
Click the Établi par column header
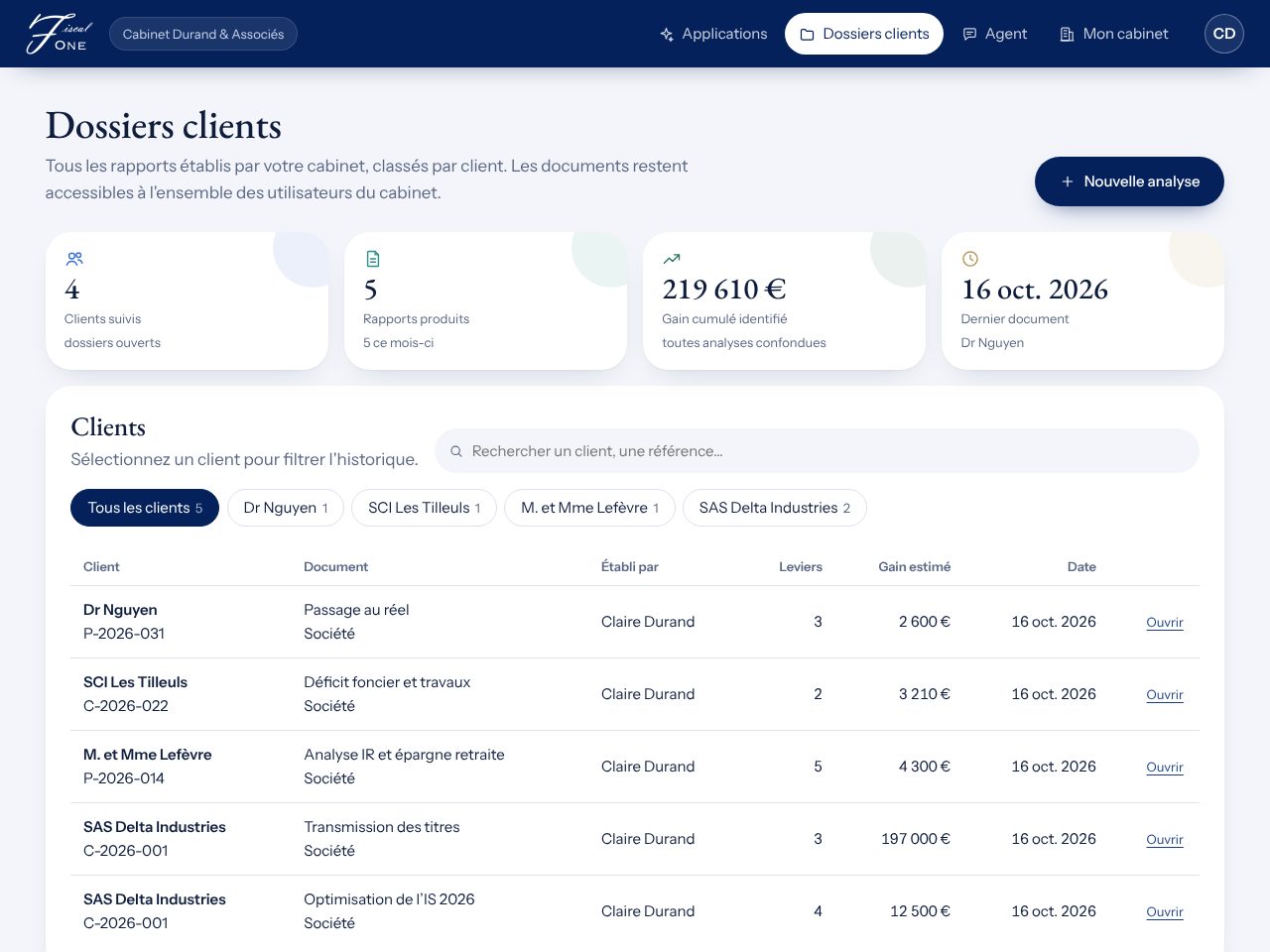(630, 567)
